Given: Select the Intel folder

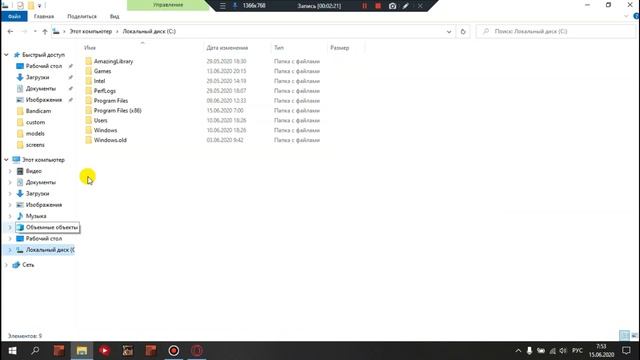Looking at the screenshot, I should click(99, 81).
